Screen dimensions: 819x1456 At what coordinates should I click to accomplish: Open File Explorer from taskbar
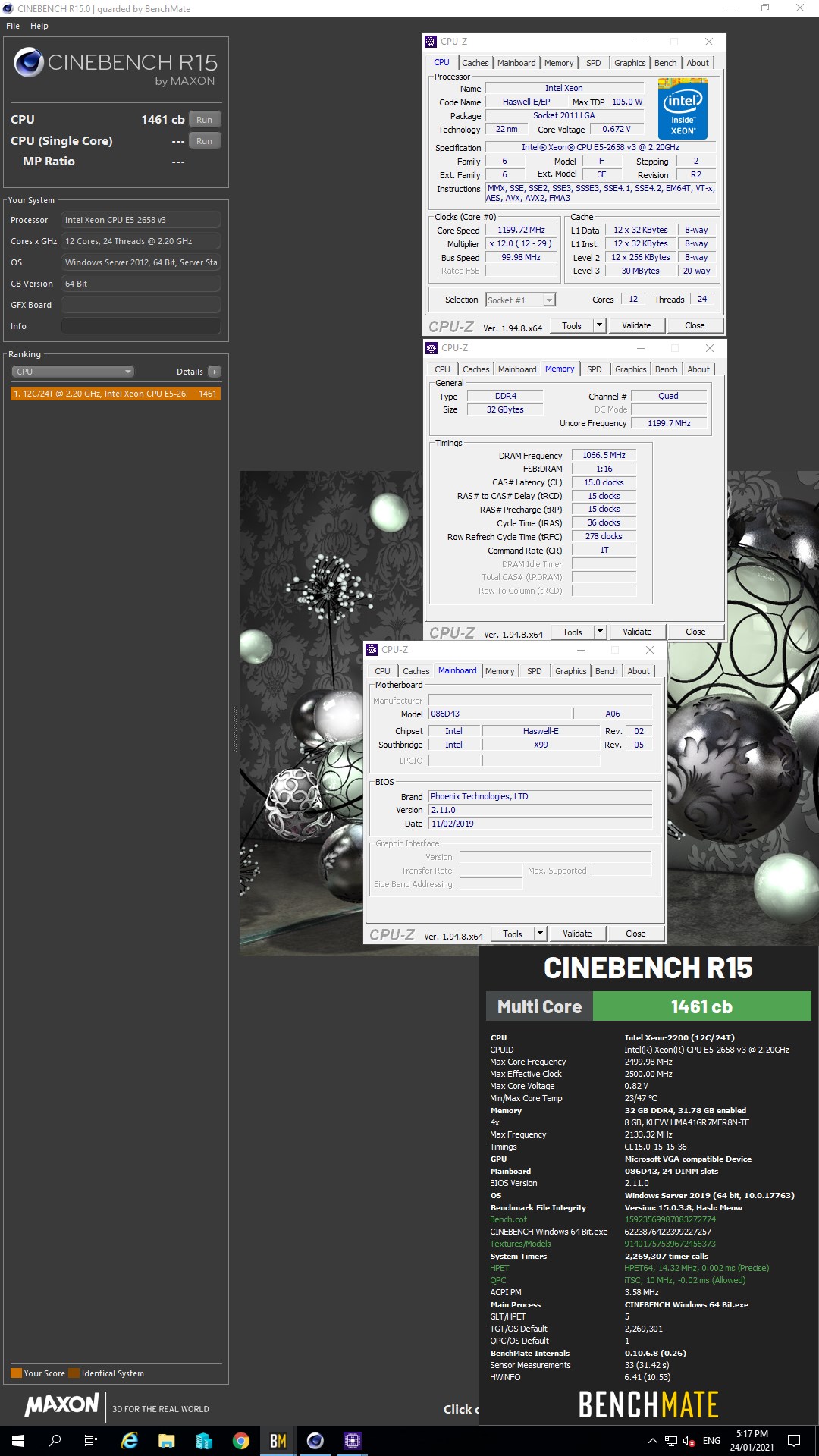167,1441
